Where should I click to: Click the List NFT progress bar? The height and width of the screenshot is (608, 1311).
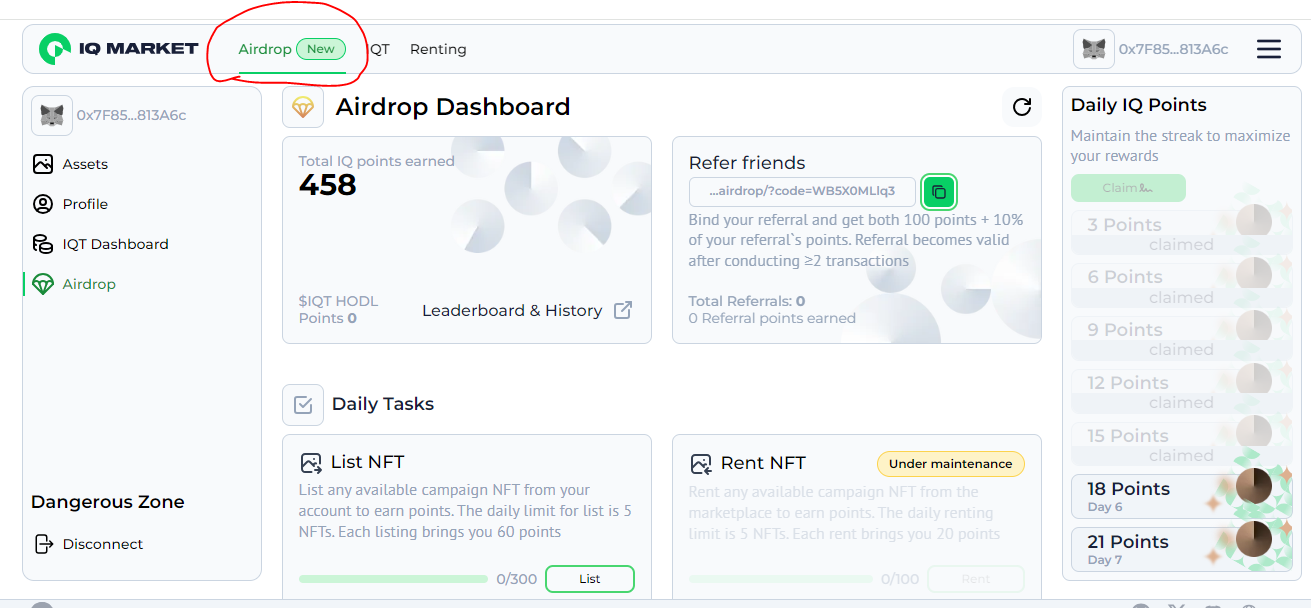(x=393, y=579)
